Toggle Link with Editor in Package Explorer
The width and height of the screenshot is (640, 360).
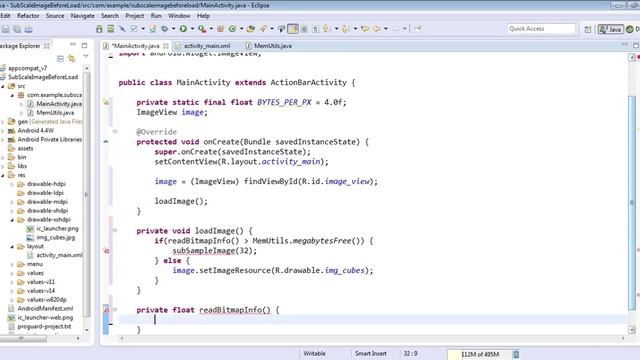[x=72, y=58]
